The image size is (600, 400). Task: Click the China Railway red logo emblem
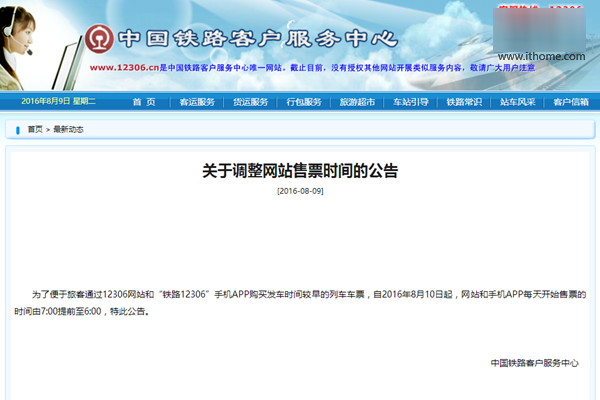click(99, 39)
